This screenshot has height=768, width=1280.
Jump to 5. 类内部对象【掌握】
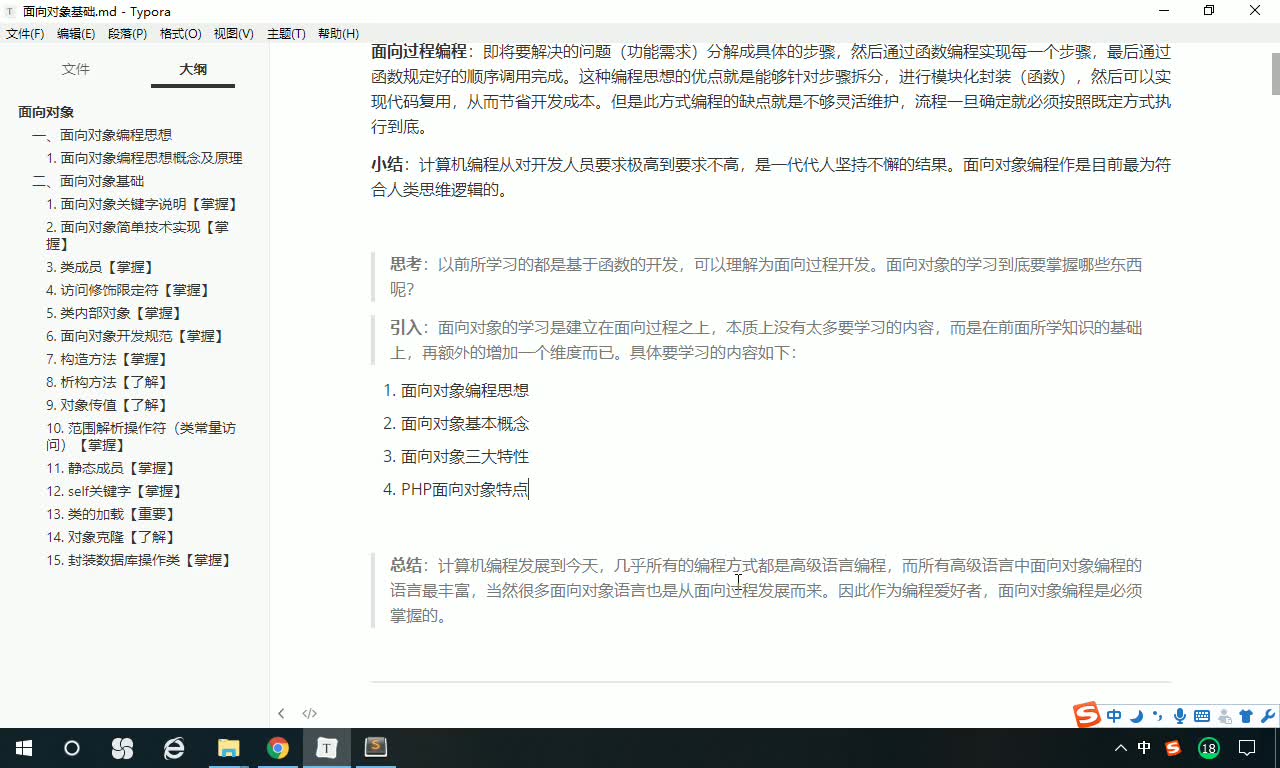coord(115,313)
